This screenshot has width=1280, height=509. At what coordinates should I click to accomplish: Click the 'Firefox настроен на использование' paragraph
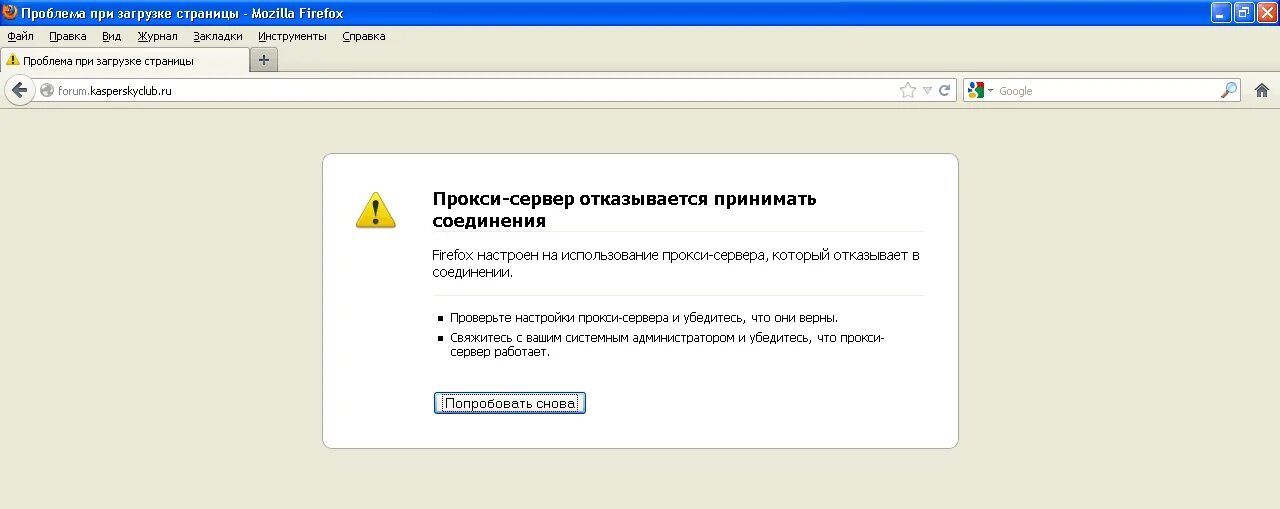click(675, 263)
